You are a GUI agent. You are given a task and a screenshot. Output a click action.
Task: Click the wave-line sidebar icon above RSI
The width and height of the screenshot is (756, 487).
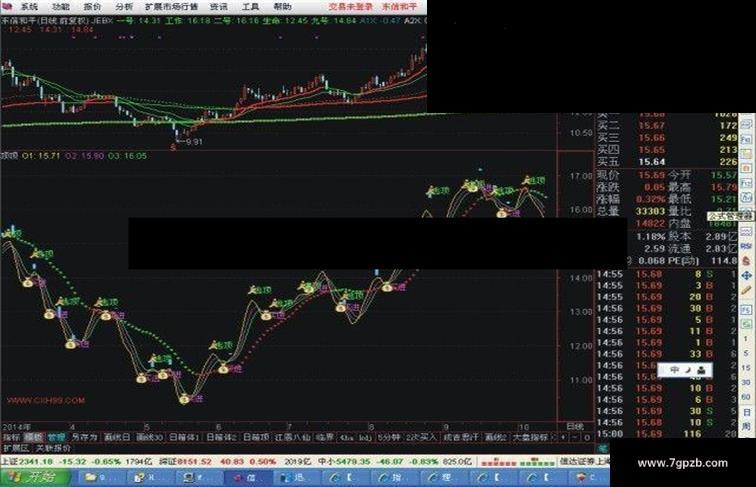click(746, 231)
